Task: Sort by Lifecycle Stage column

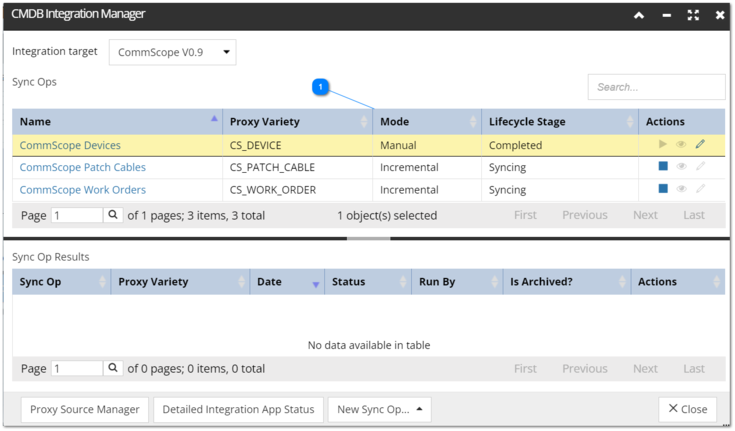Action: tap(560, 121)
